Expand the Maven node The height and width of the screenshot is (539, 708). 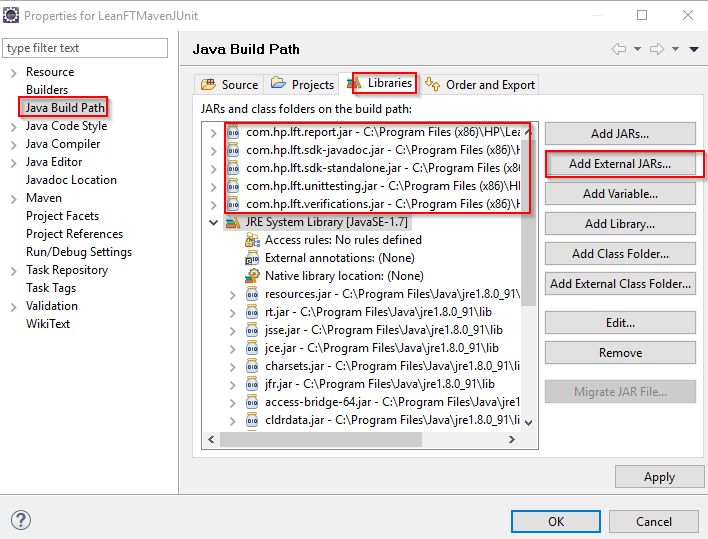coord(14,199)
